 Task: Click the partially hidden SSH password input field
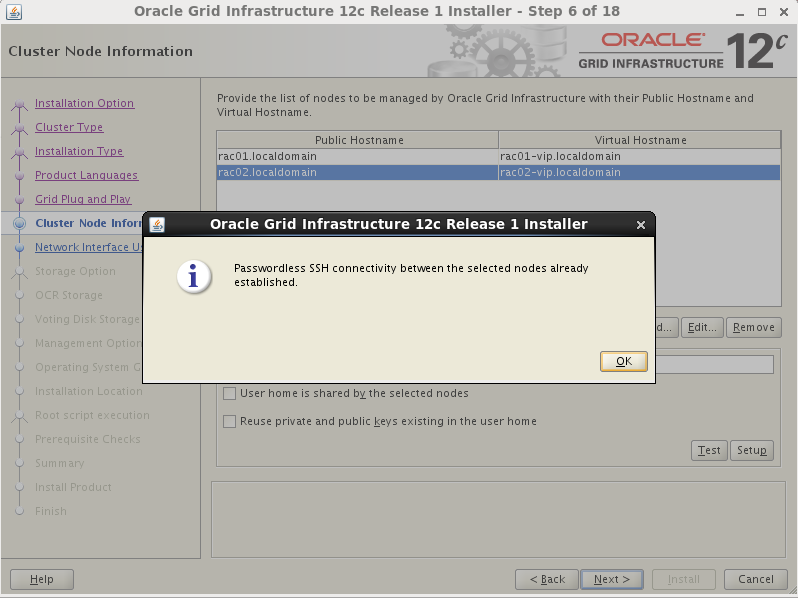click(715, 365)
